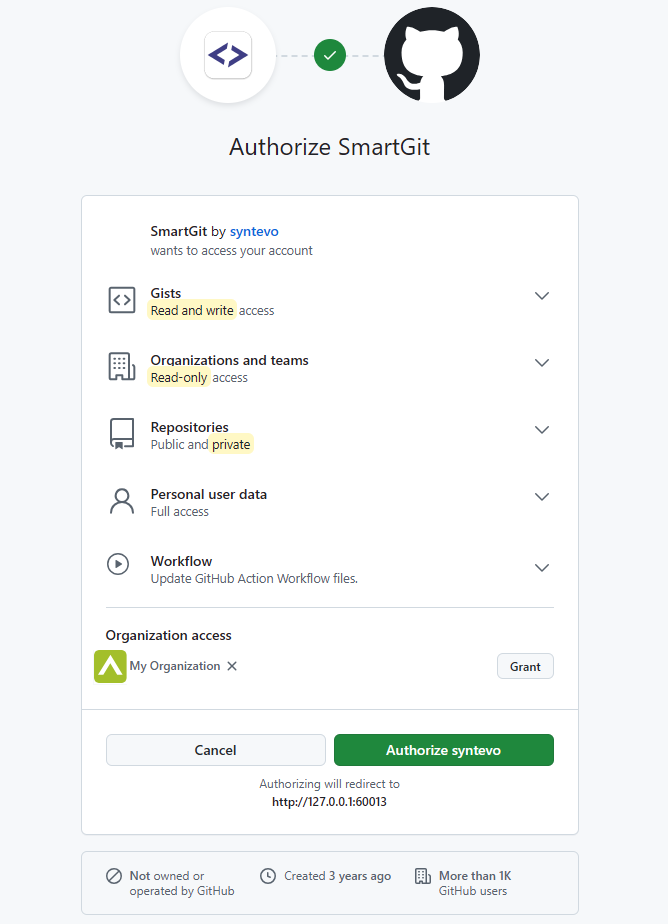The image size is (668, 924).
Task: Expand the Gists permission details
Action: tap(541, 295)
